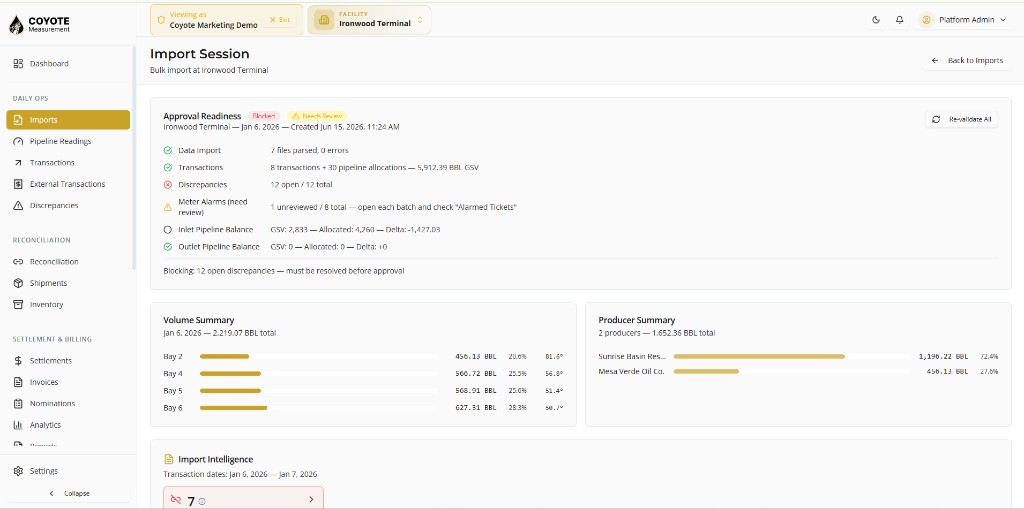1024x509 pixels.
Task: Click the facility building icon
Action: 323,20
